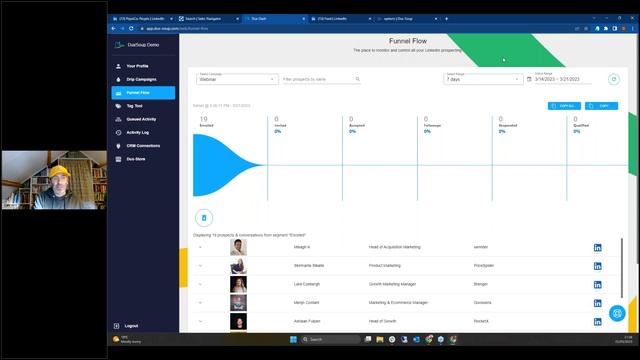
Task: Open Drip Campaigns in the sidebar
Action: tap(143, 79)
